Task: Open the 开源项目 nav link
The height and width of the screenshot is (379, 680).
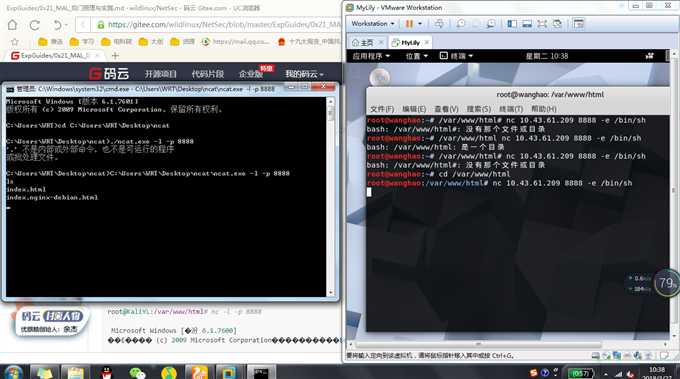Action: point(160,74)
